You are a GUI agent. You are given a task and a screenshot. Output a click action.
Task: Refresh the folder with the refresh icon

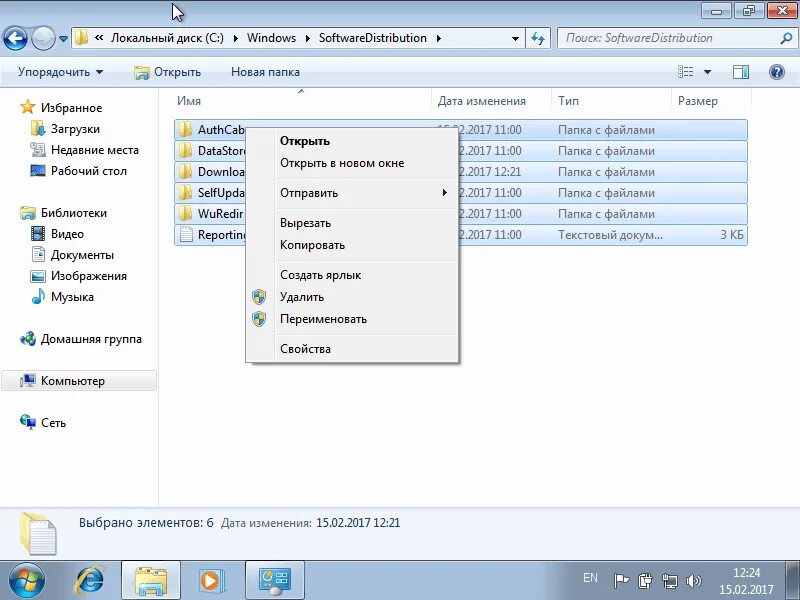click(x=538, y=38)
